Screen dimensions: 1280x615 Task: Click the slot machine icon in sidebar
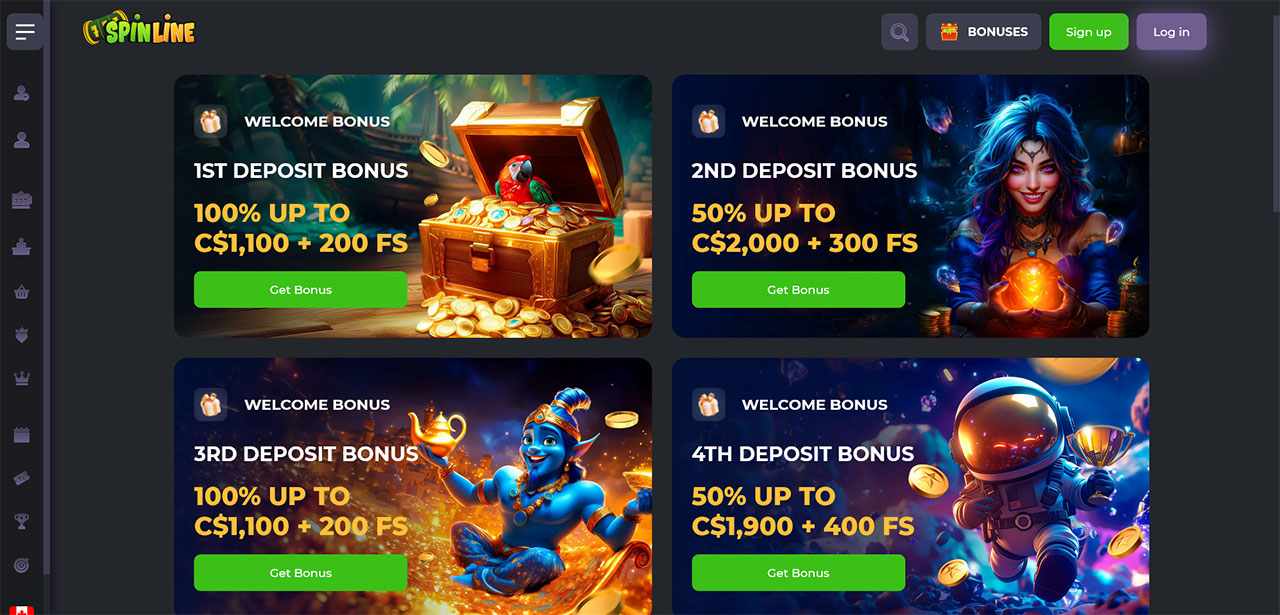tap(21, 200)
